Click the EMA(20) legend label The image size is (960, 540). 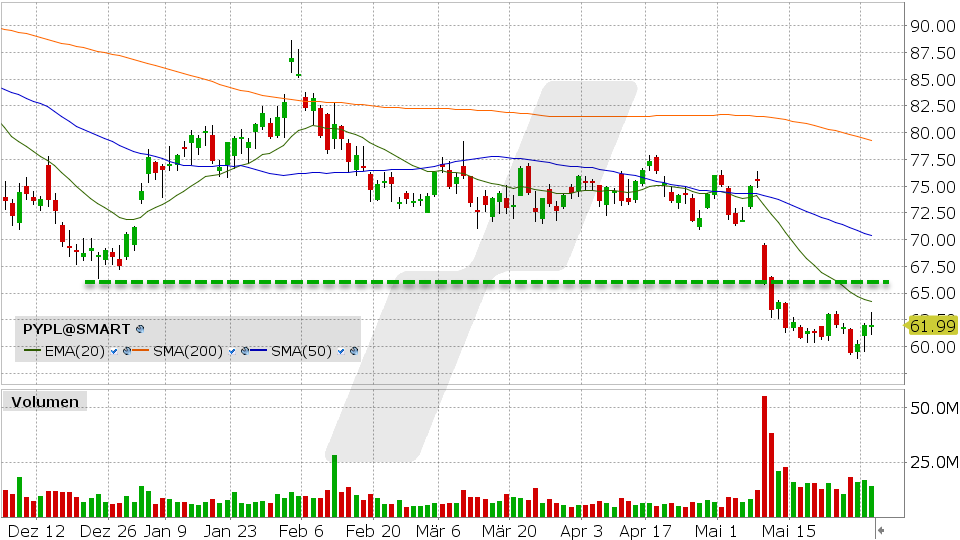[75, 351]
